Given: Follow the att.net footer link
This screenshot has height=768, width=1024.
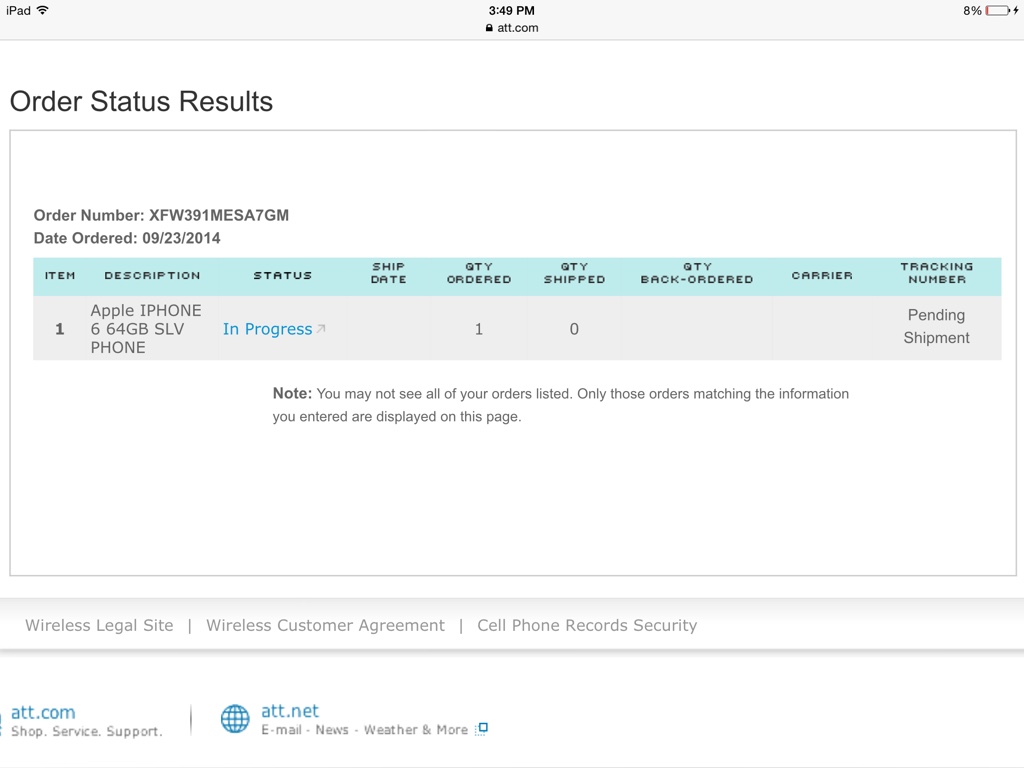Looking at the screenshot, I should tap(290, 711).
